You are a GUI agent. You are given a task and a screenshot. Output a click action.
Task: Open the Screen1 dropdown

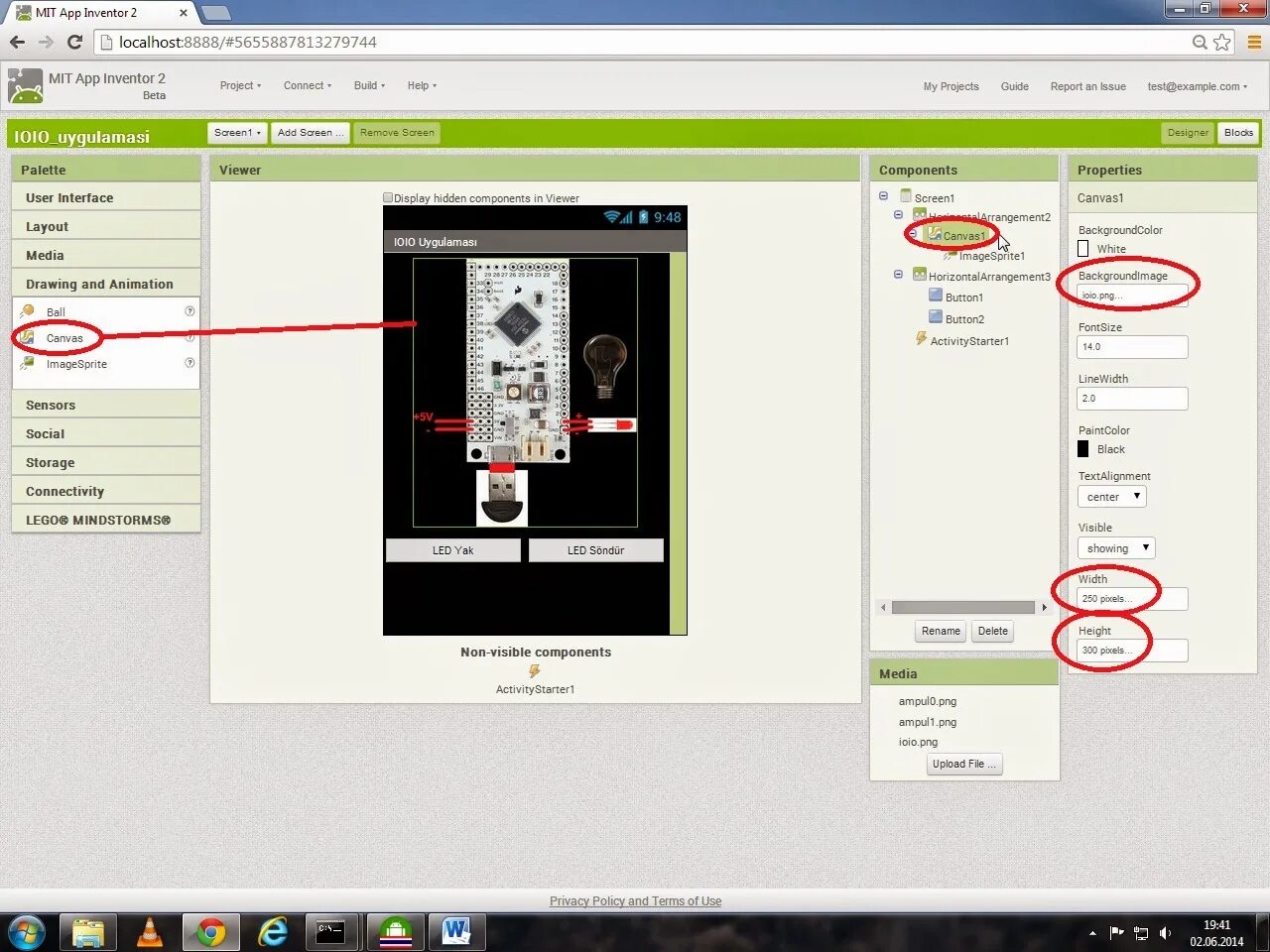(x=237, y=132)
